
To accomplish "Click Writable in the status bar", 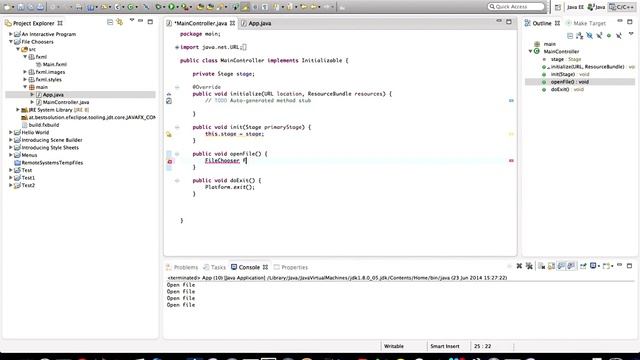I will [394, 346].
